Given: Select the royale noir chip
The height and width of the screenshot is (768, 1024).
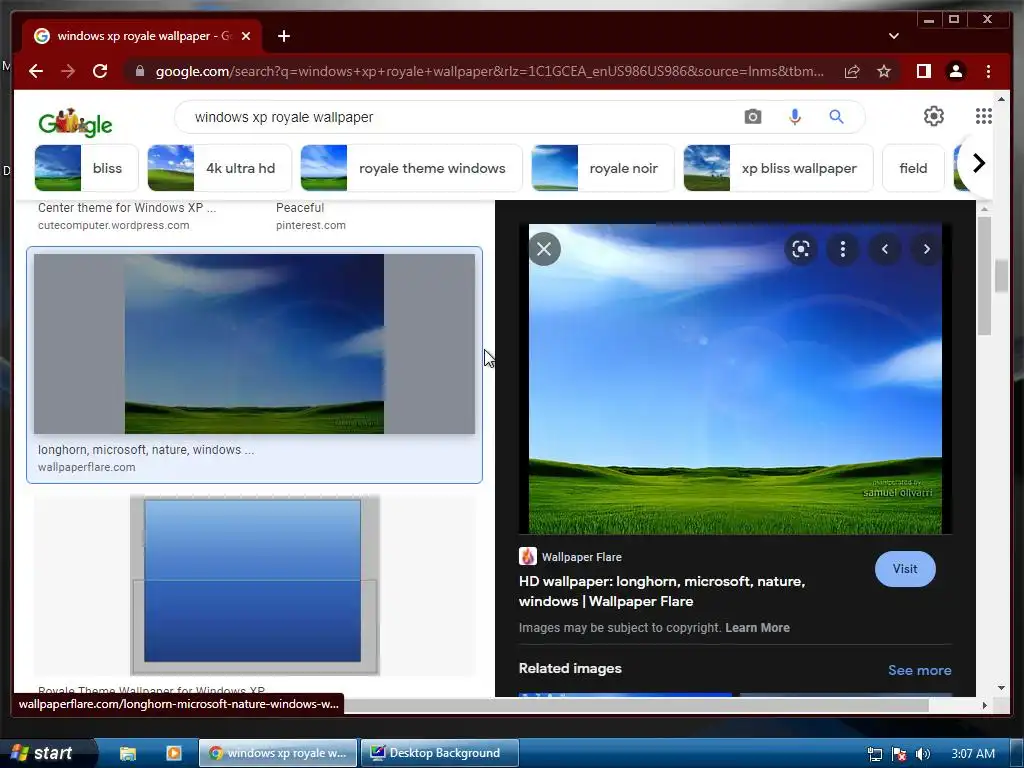Looking at the screenshot, I should (x=603, y=168).
